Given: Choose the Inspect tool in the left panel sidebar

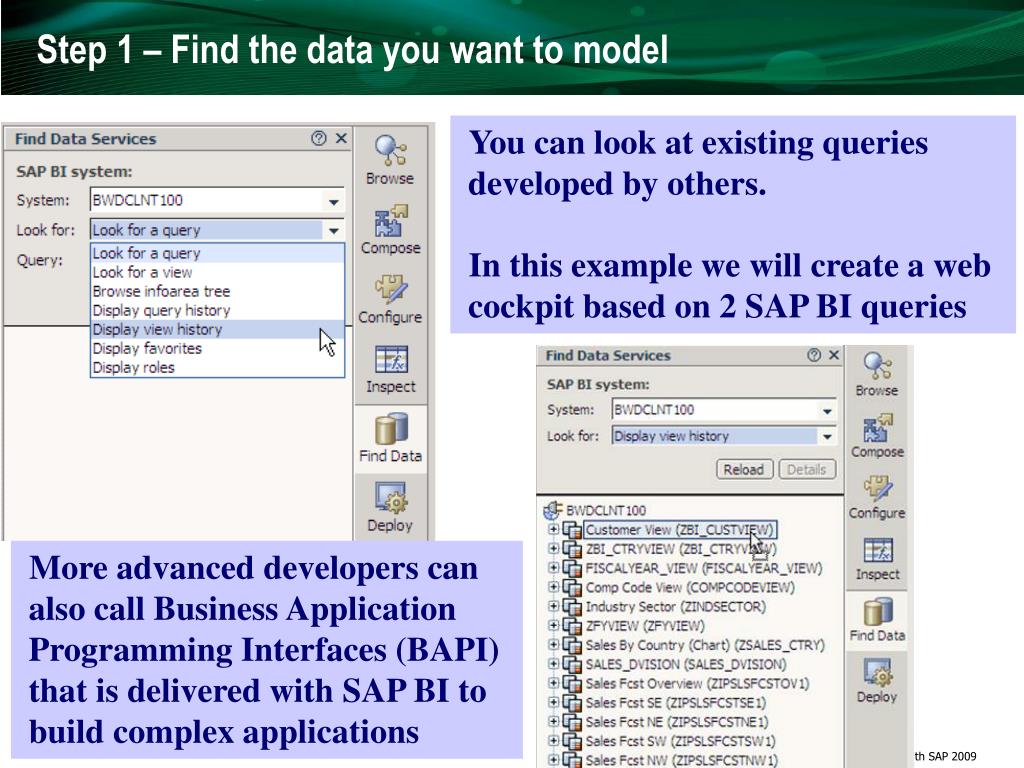Looking at the screenshot, I should (x=391, y=369).
